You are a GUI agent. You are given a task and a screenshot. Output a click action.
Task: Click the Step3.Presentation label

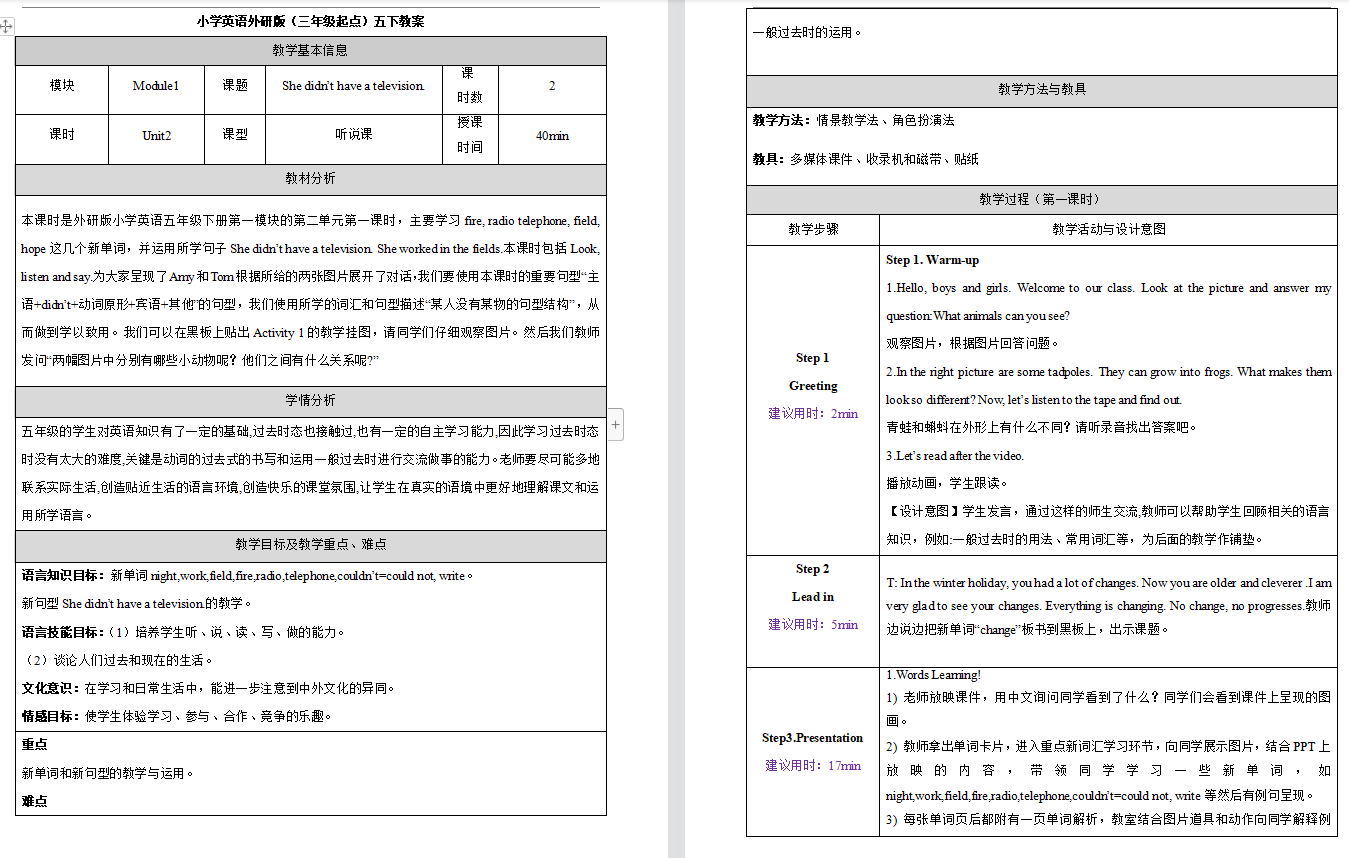(x=812, y=738)
